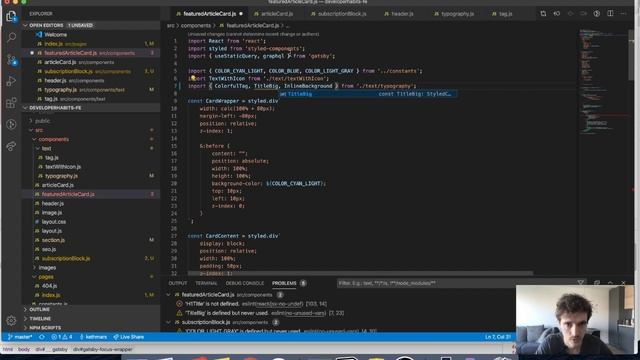Expand the images folder

click(x=47, y=268)
